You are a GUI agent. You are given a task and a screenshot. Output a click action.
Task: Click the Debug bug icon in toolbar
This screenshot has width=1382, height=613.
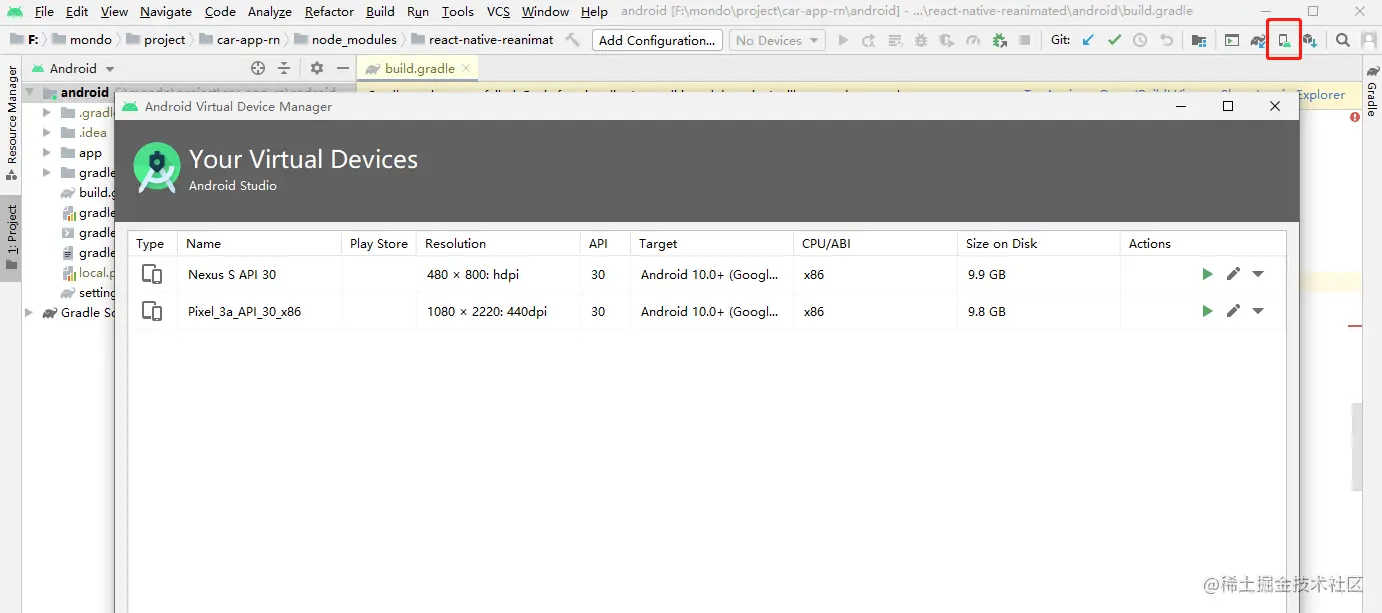[921, 41]
